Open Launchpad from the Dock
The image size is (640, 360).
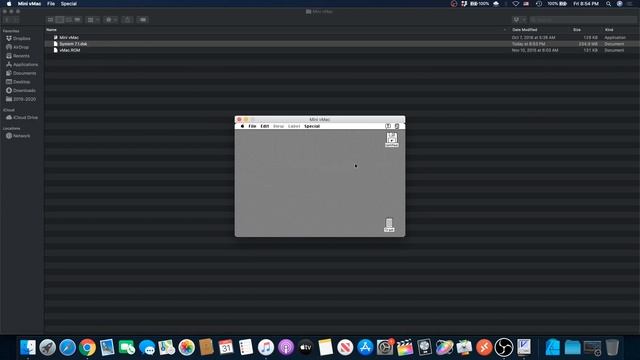[x=48, y=347]
